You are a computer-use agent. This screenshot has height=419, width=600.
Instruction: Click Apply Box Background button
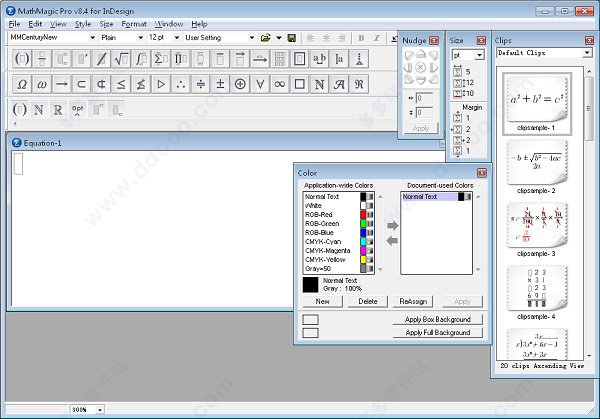tap(438, 319)
